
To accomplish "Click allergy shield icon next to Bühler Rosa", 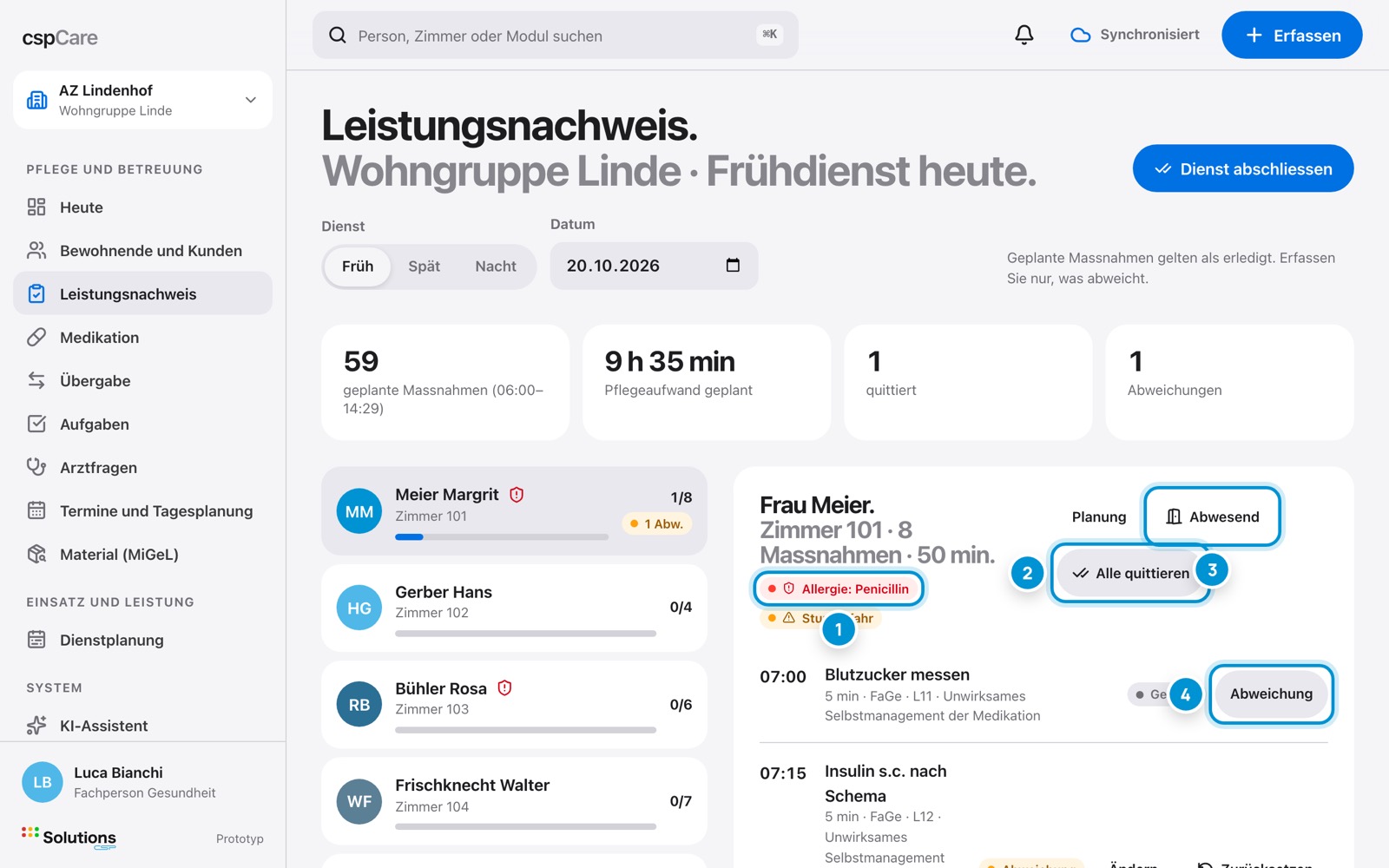I will [504, 688].
